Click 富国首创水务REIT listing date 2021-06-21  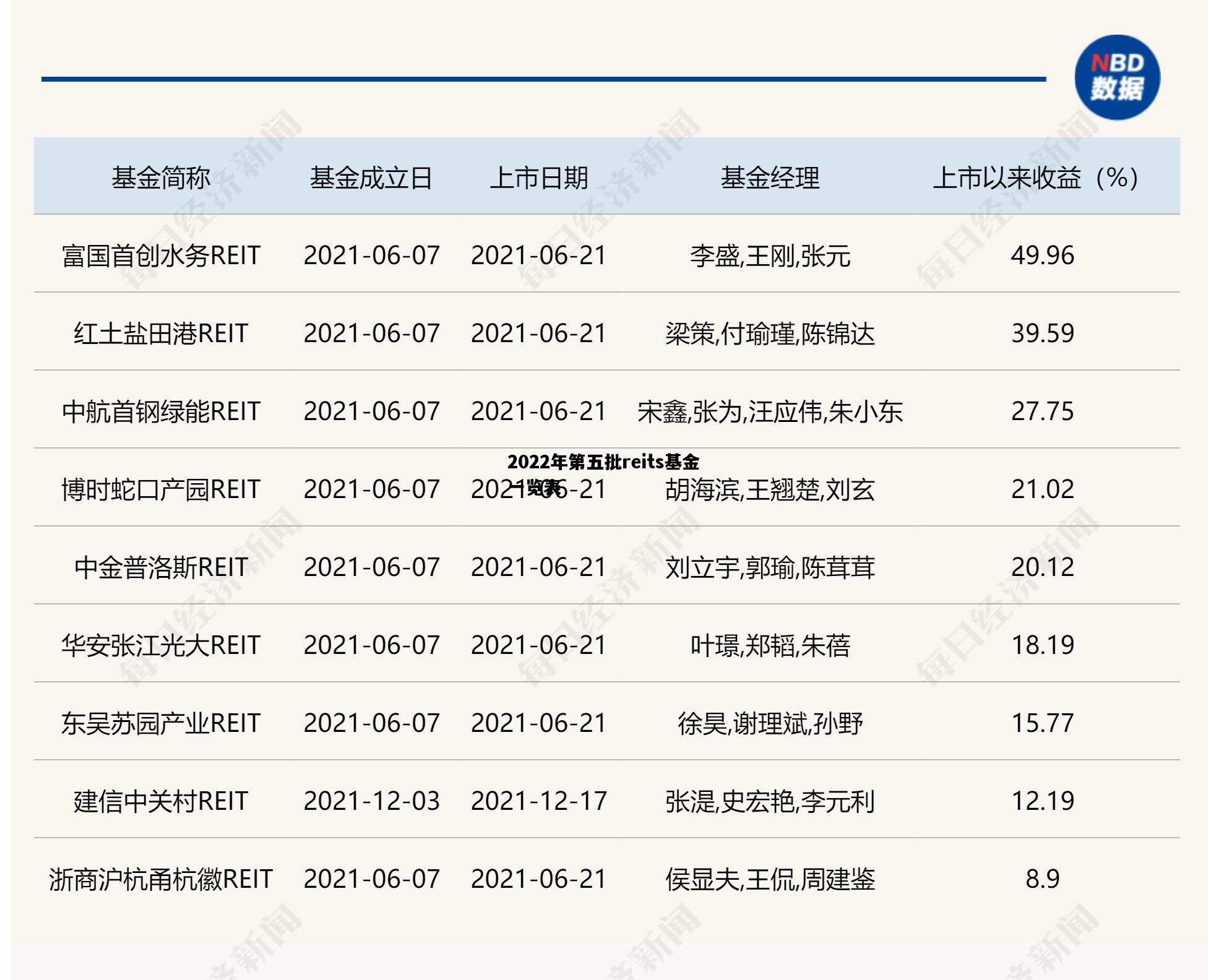[x=539, y=256]
